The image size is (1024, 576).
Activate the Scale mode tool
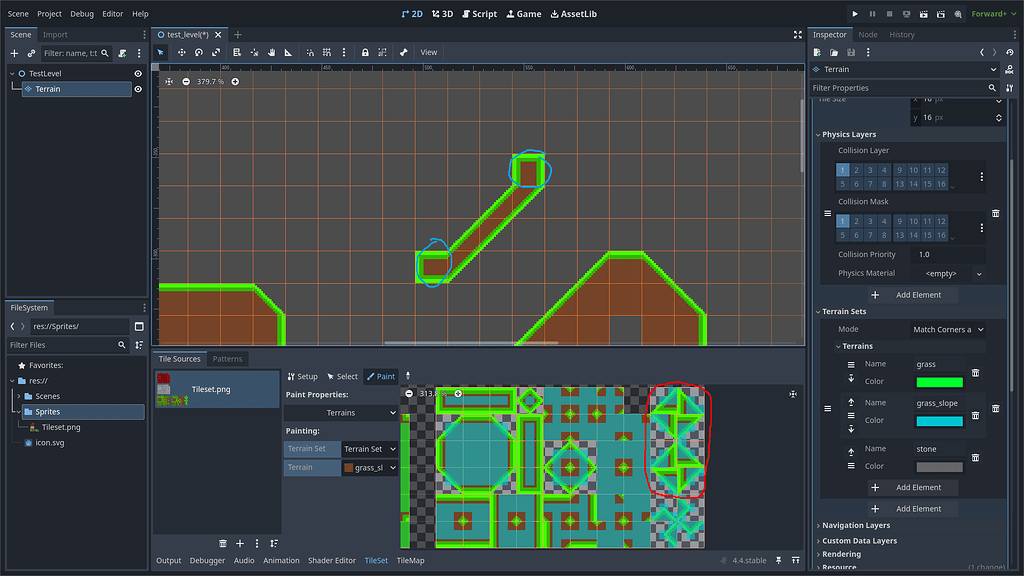click(x=217, y=52)
